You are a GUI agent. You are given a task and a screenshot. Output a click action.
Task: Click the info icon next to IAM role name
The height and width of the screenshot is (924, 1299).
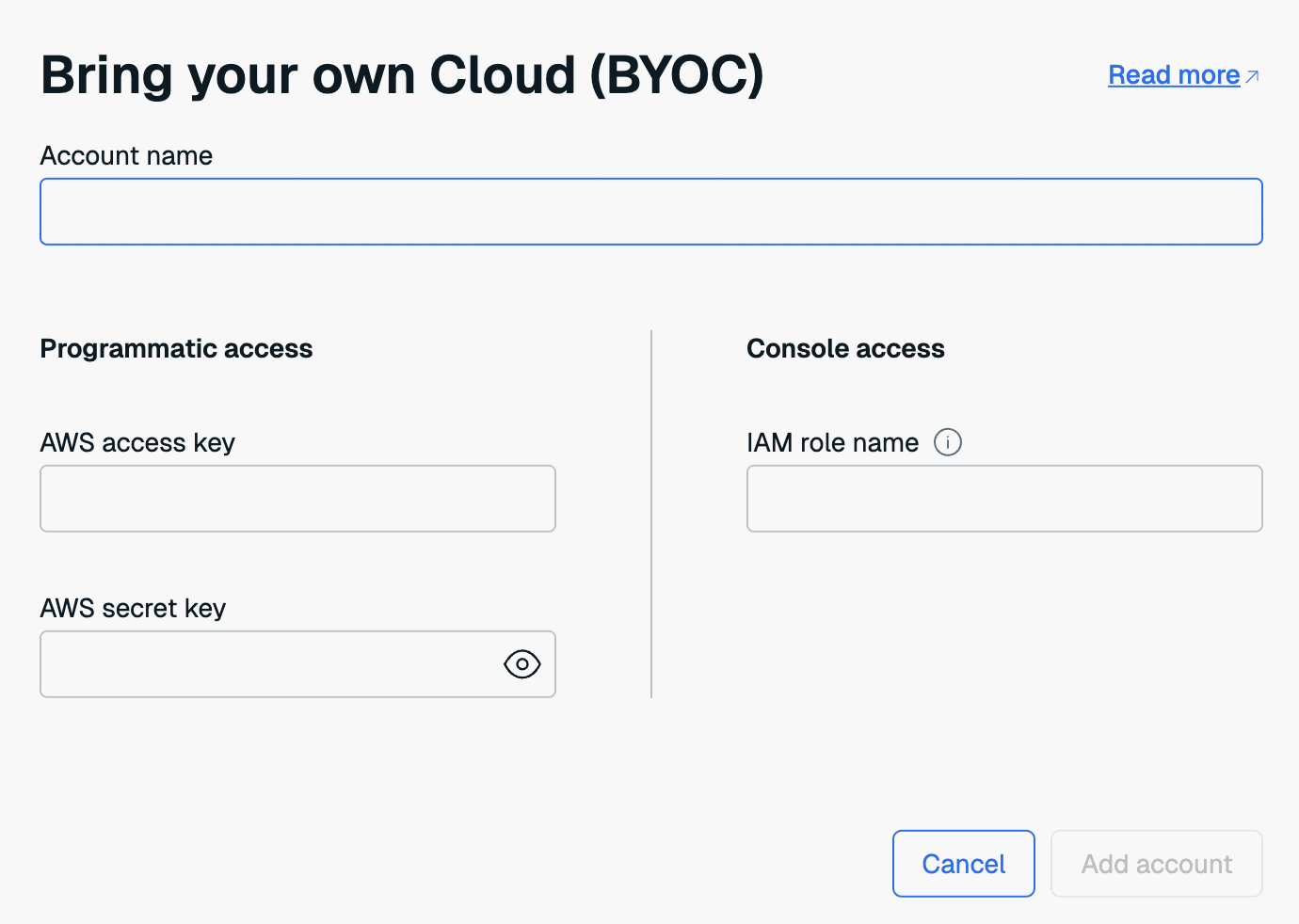pyautogui.click(x=947, y=442)
